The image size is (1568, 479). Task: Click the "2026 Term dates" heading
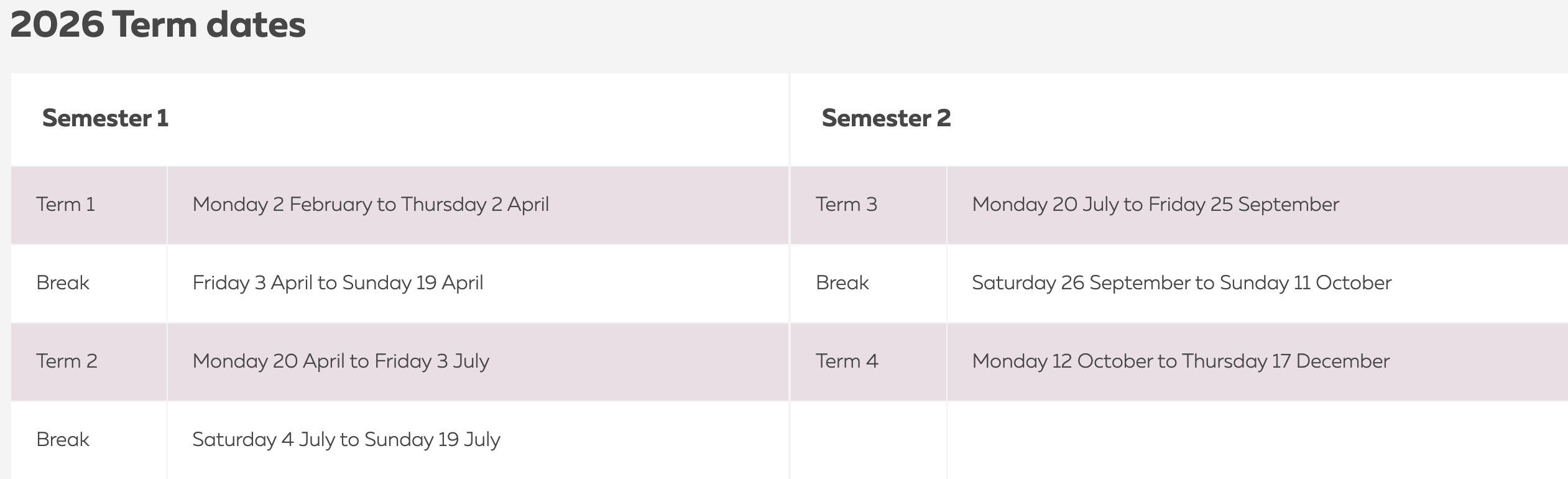158,25
